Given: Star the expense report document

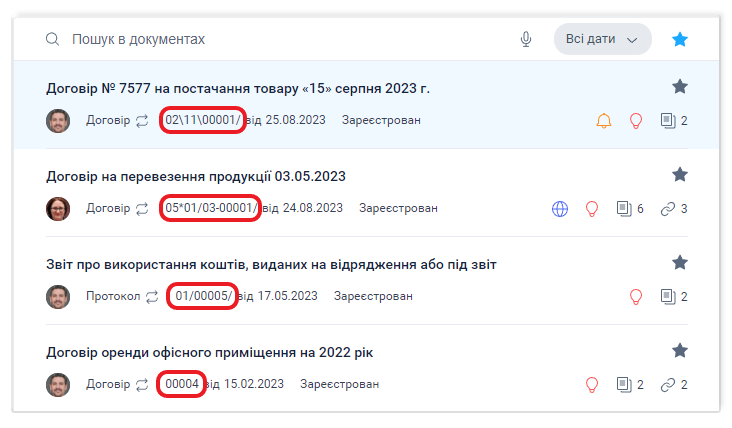Looking at the screenshot, I should (x=680, y=263).
